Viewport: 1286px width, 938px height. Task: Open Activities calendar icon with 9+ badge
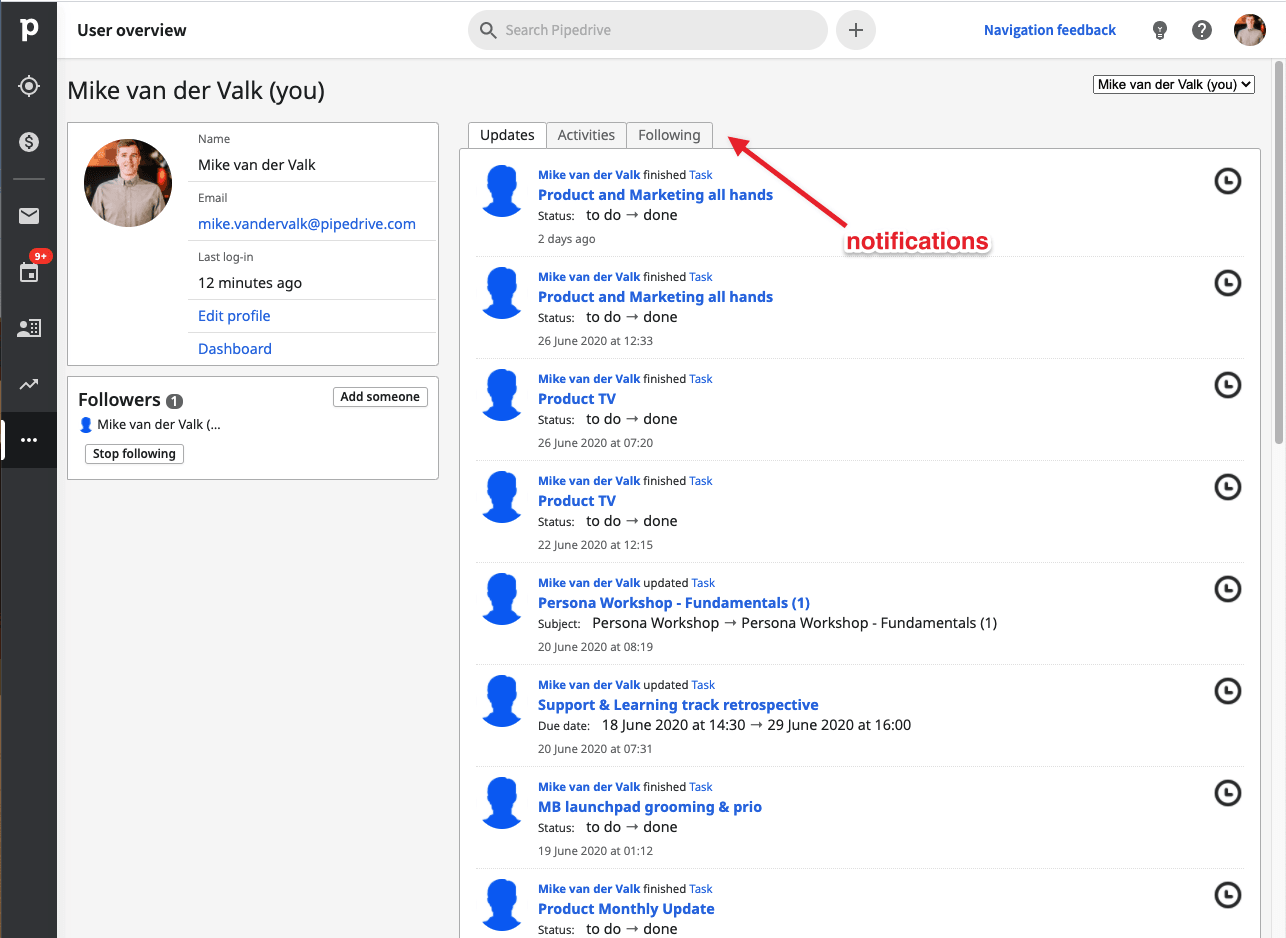pyautogui.click(x=29, y=272)
